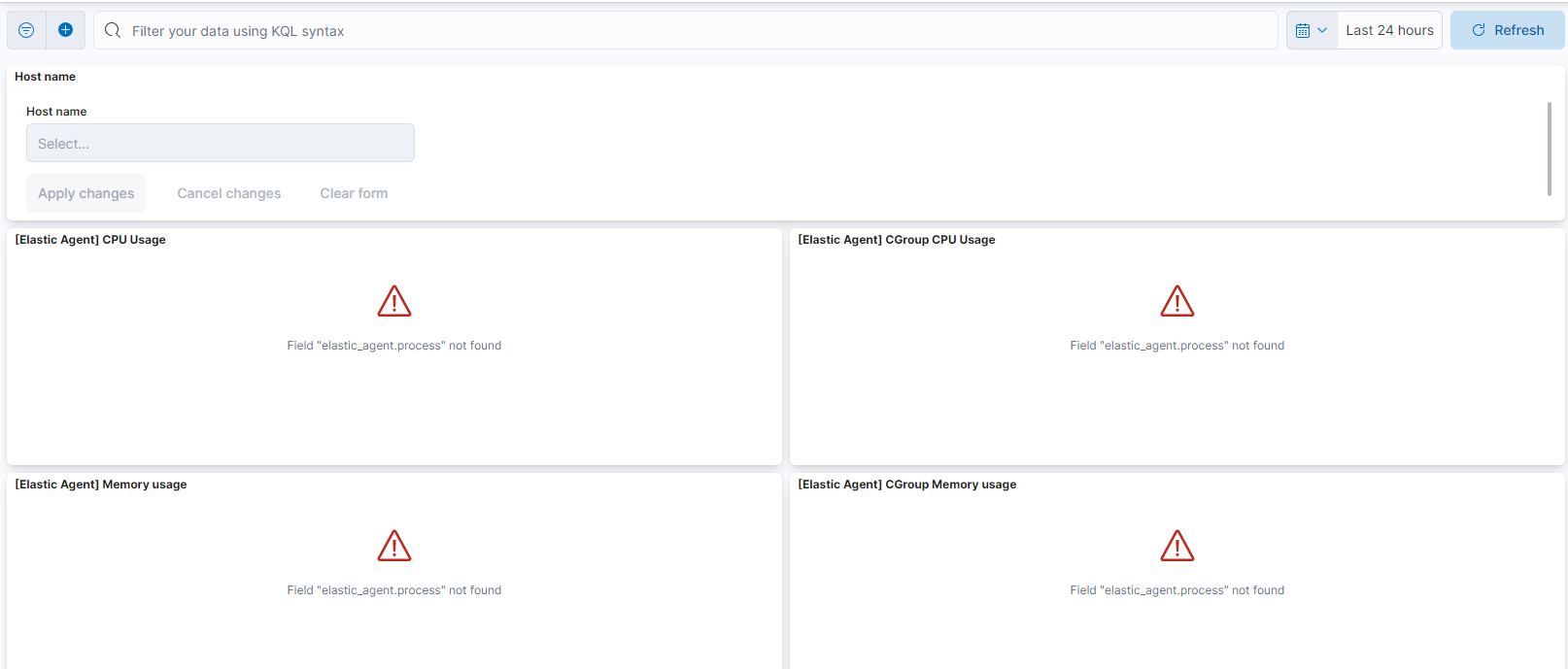Click the controls panel vertical scrollbar
The width and height of the screenshot is (1568, 669).
[1549, 149]
